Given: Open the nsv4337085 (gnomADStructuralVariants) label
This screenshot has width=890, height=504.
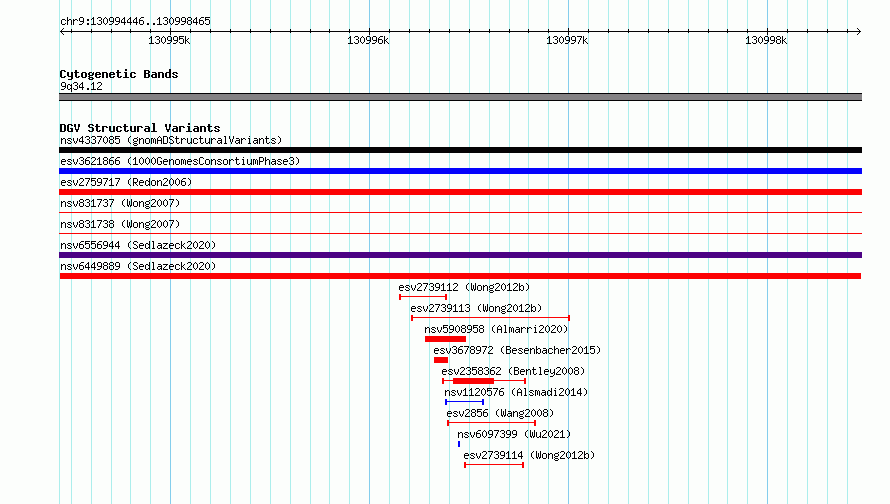Looking at the screenshot, I should (x=171, y=140).
